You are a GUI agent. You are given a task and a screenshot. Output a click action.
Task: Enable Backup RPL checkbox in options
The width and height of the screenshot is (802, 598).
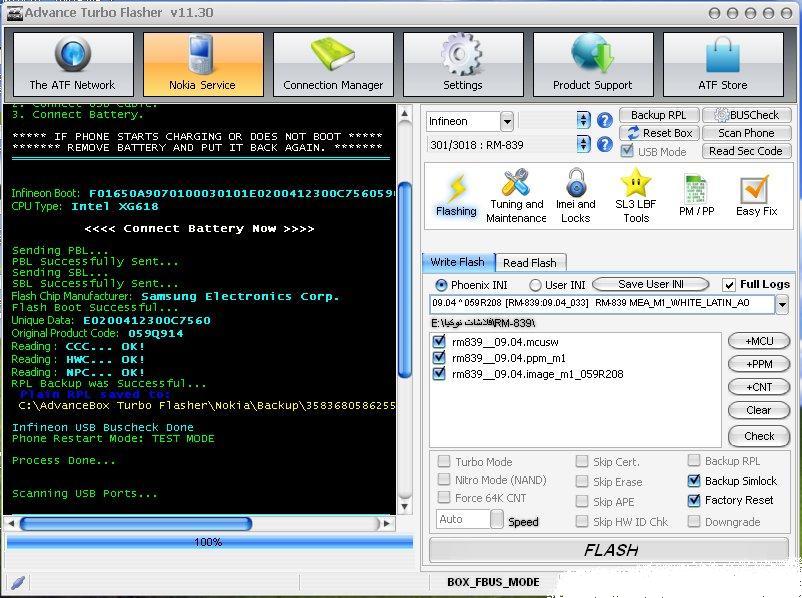(x=694, y=460)
